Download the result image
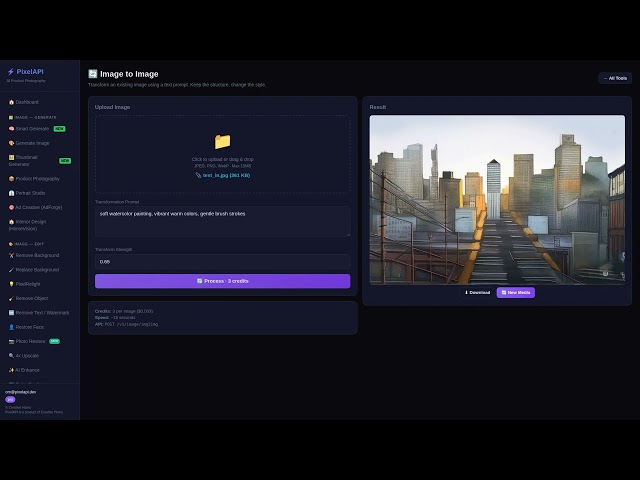The width and height of the screenshot is (640, 480). coord(477,293)
